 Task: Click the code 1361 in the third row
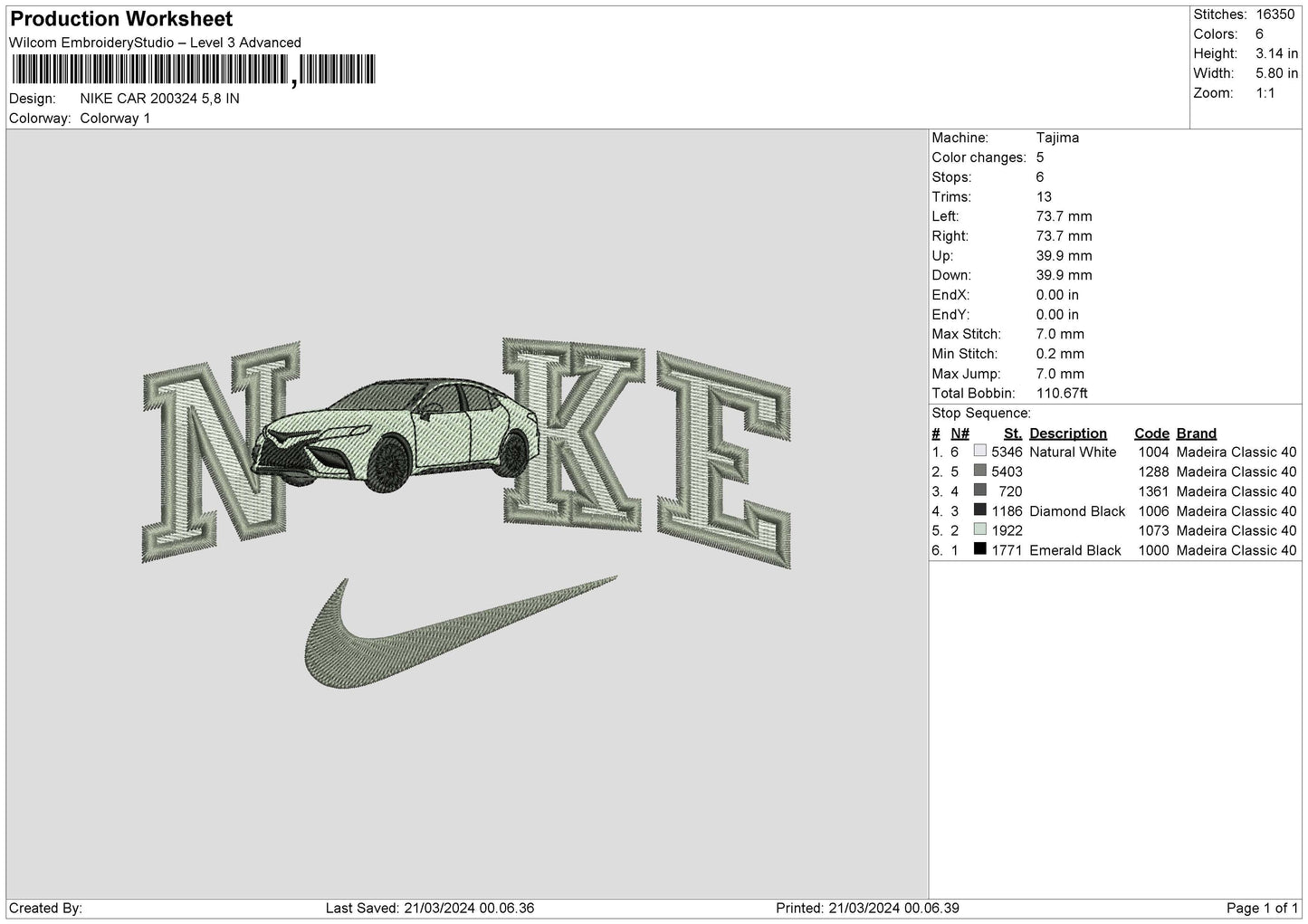[x=1153, y=491]
